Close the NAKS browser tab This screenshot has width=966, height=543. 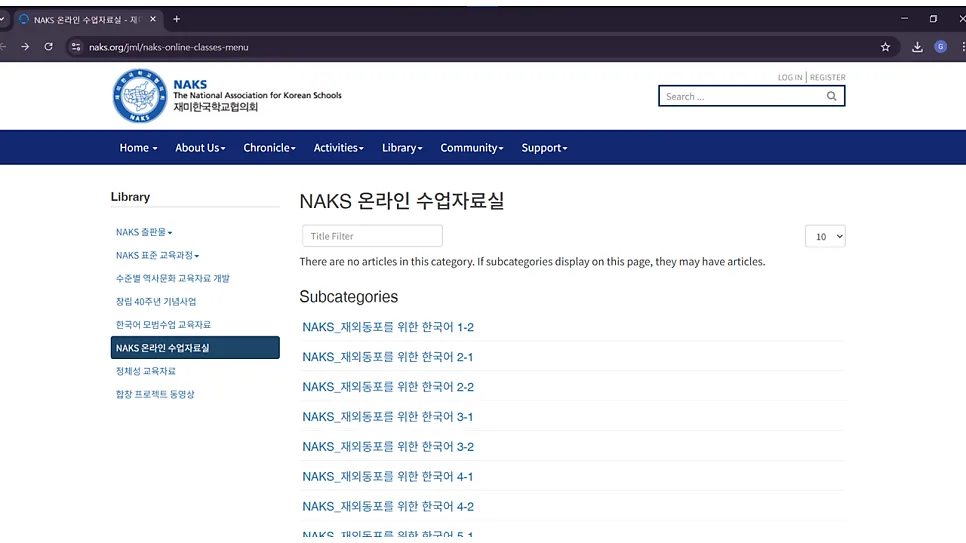pos(153,19)
